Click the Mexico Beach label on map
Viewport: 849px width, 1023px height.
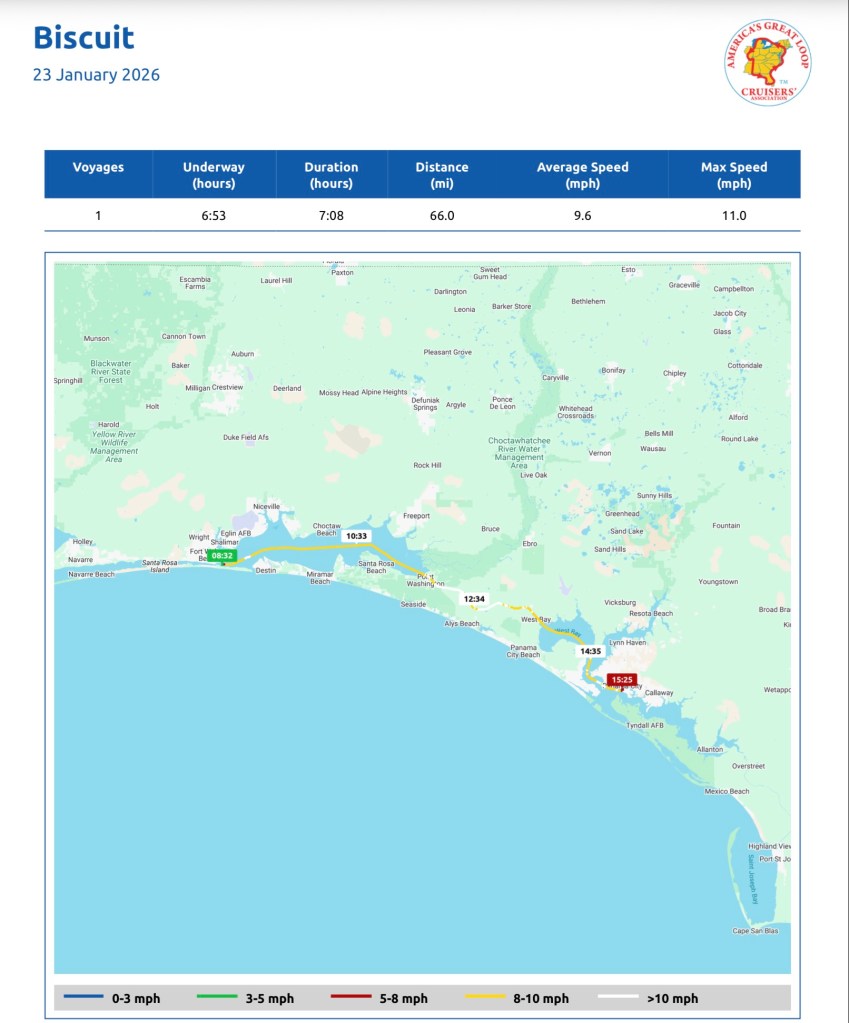tap(726, 791)
